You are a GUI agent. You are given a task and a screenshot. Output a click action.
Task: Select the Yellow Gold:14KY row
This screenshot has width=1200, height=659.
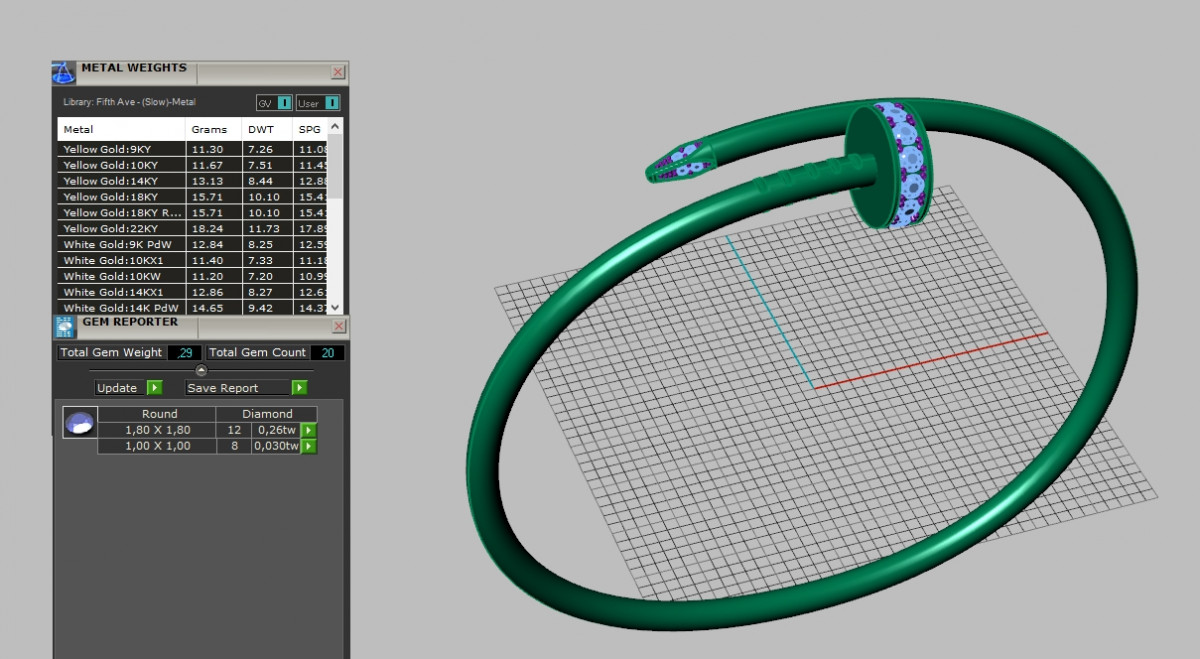tap(193, 181)
